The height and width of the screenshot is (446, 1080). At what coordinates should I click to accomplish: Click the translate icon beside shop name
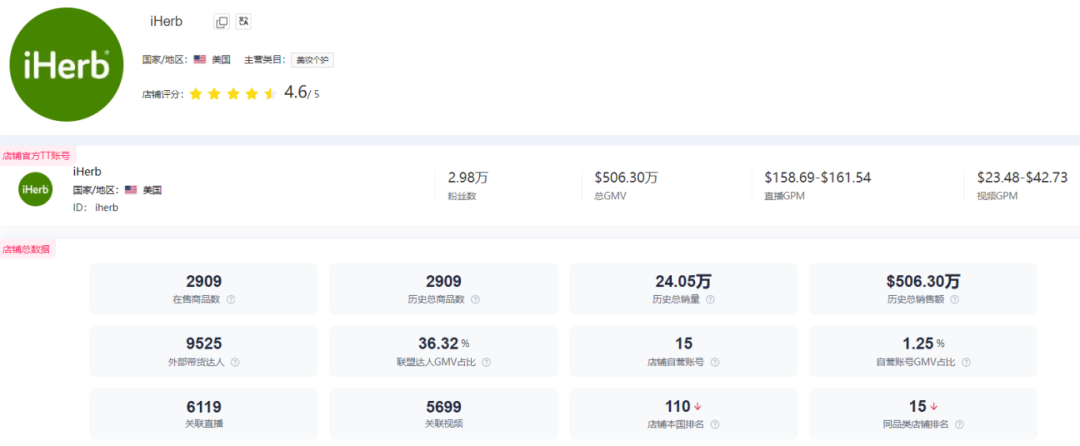tap(243, 22)
